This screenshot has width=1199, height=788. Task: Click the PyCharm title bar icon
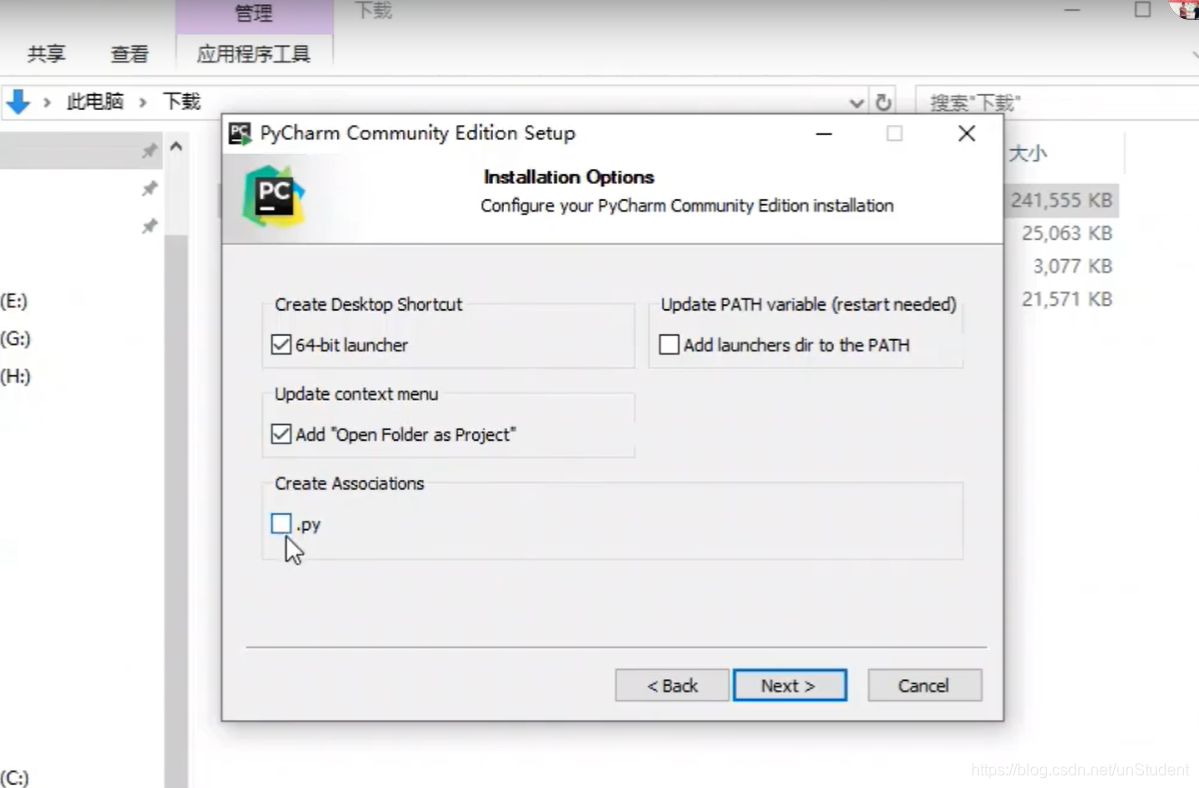(240, 134)
